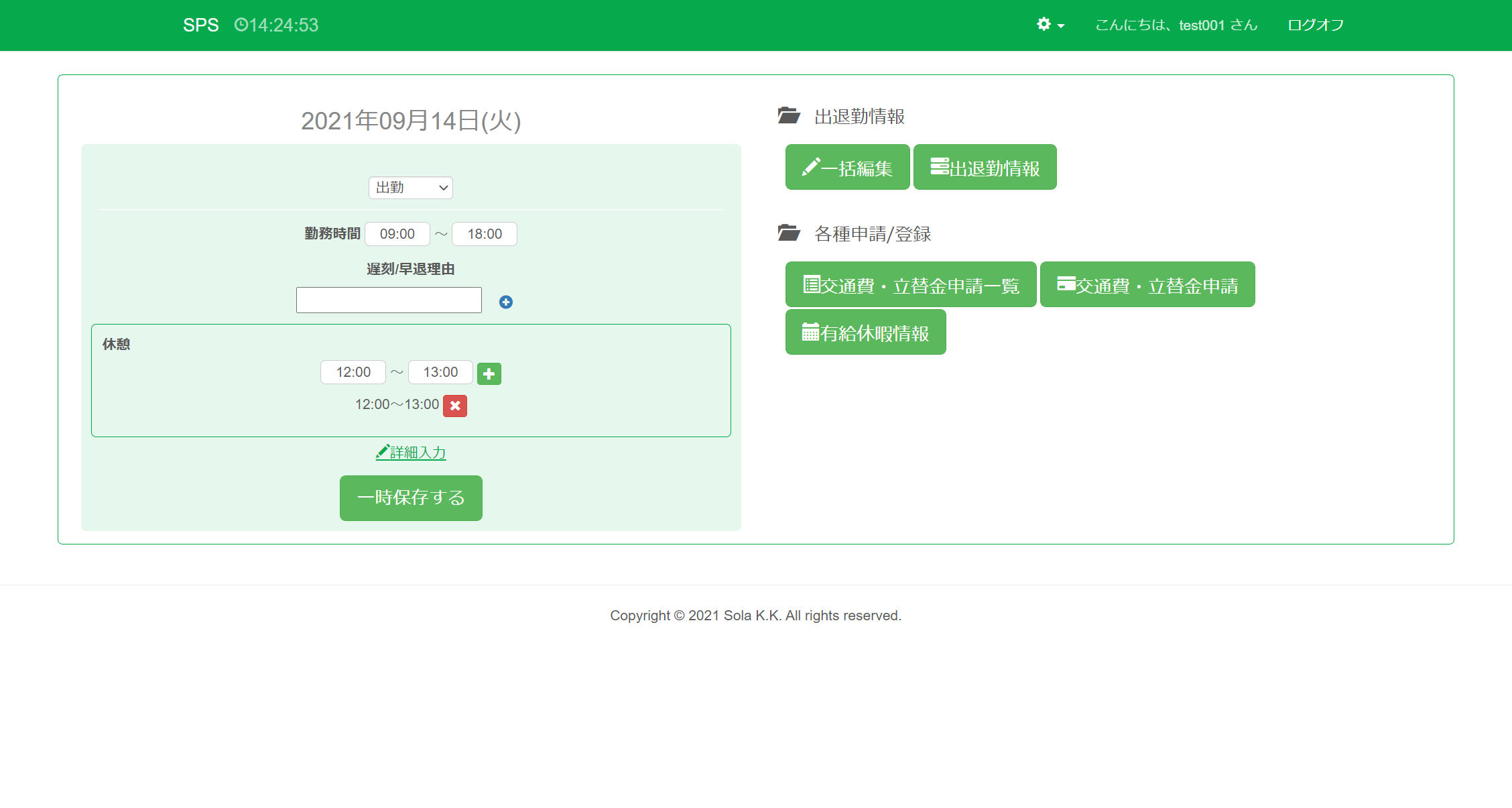Add break time with green plus button

(x=489, y=373)
